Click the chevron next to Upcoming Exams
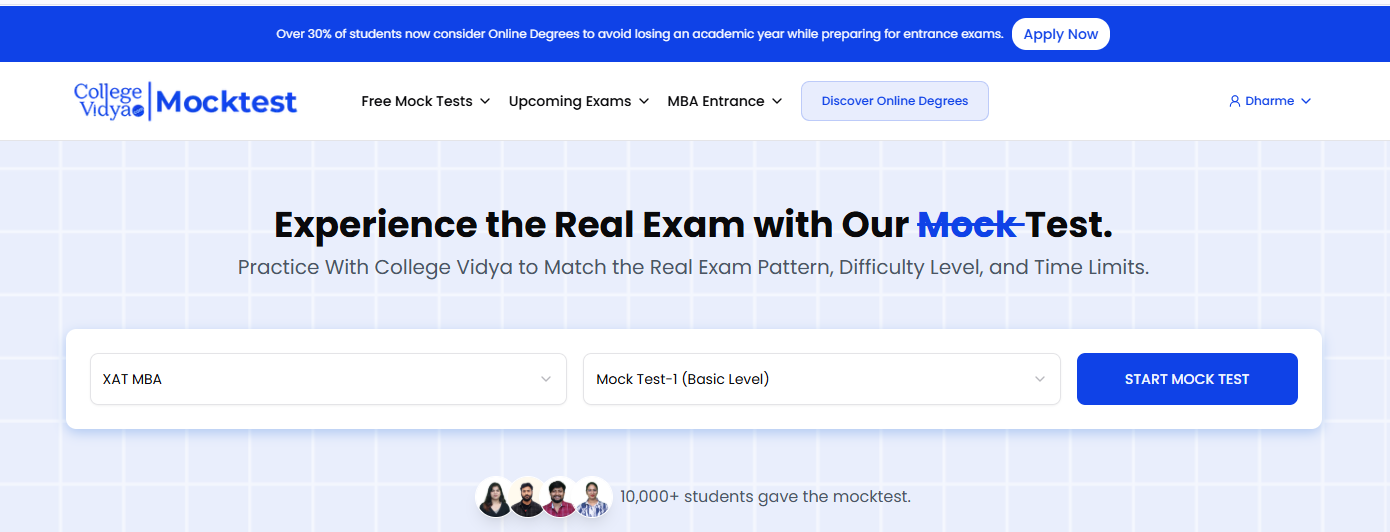The image size is (1390, 532). click(644, 101)
